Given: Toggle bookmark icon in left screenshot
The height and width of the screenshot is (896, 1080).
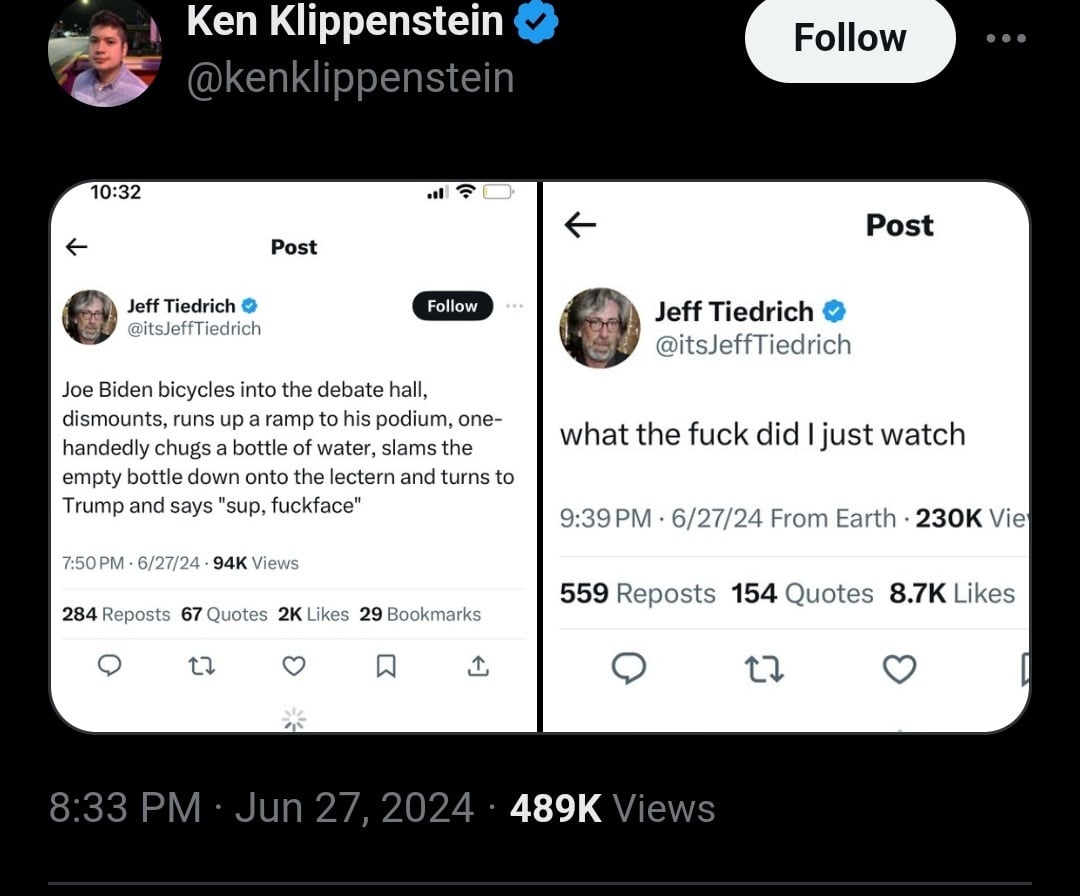Looking at the screenshot, I should tap(386, 665).
